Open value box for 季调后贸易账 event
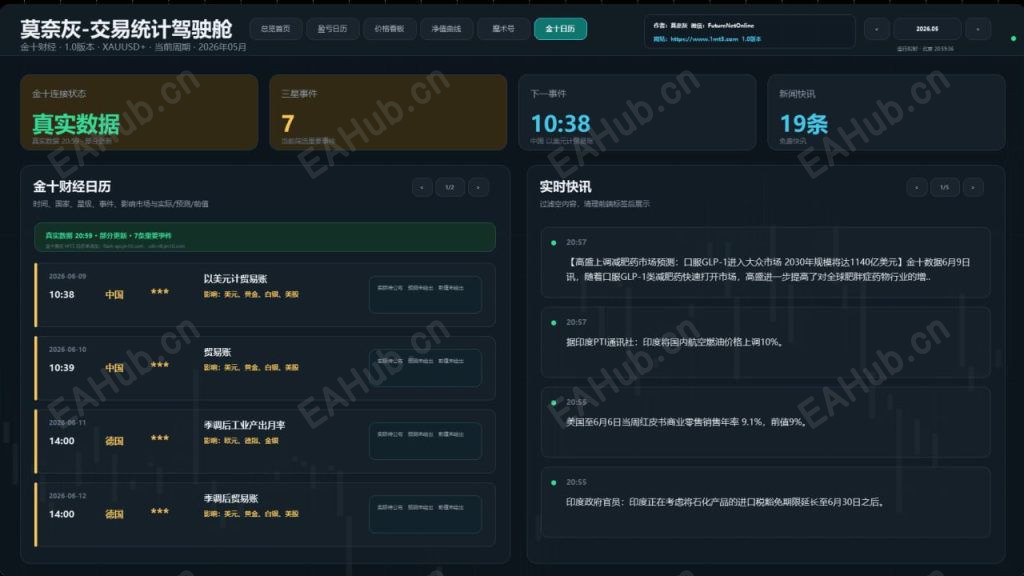 click(x=425, y=514)
